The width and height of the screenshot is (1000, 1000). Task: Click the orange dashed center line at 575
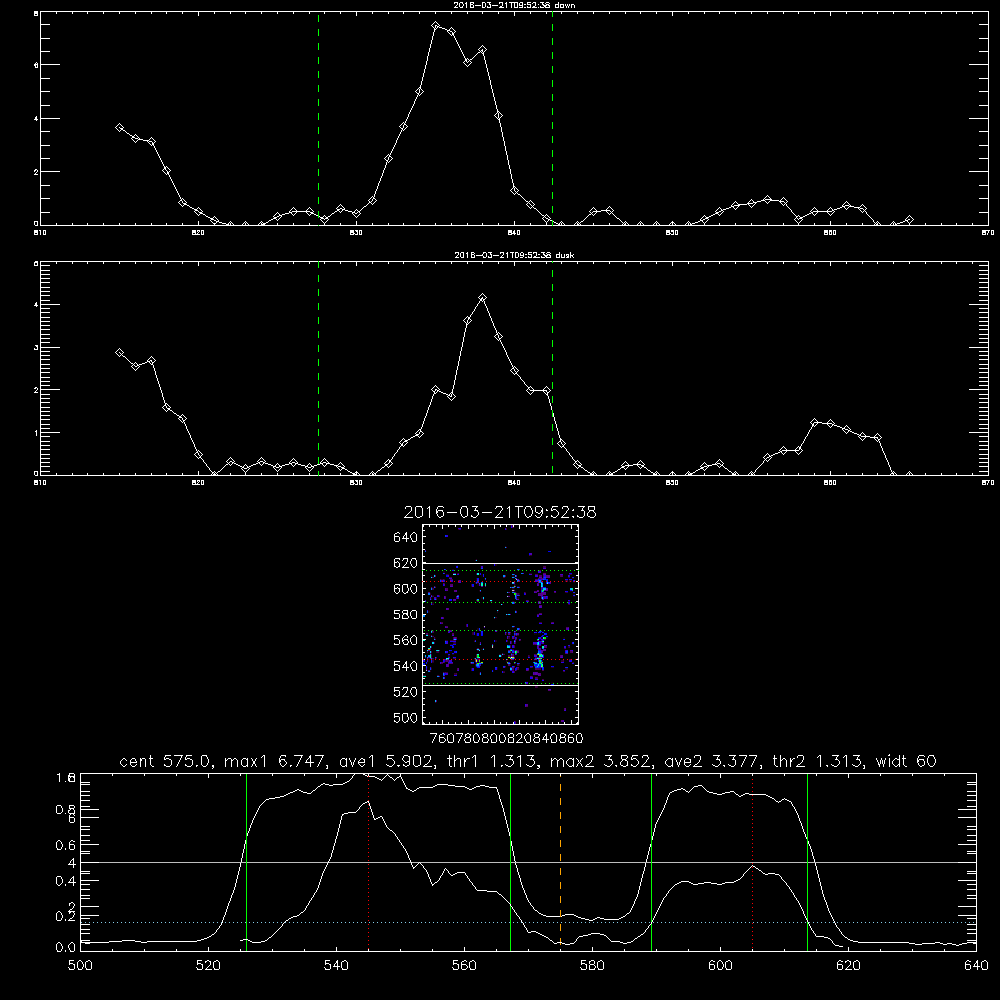coord(561,861)
